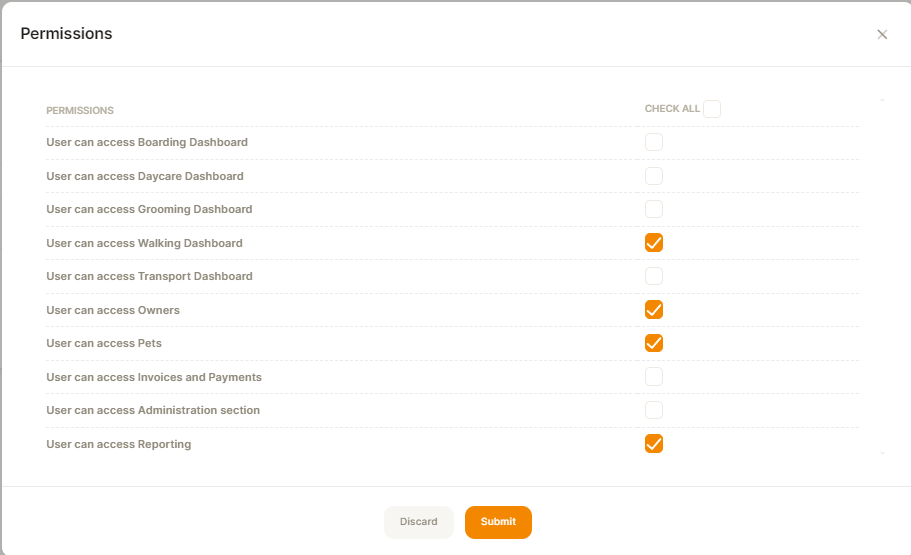911x555 pixels.
Task: Close the Permissions dialog with X icon
Action: pyautogui.click(x=882, y=34)
